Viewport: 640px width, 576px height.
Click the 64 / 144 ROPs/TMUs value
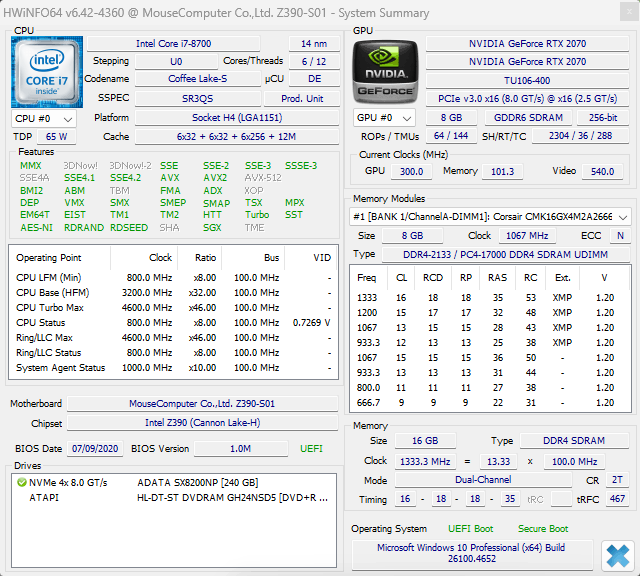pyautogui.click(x=451, y=136)
